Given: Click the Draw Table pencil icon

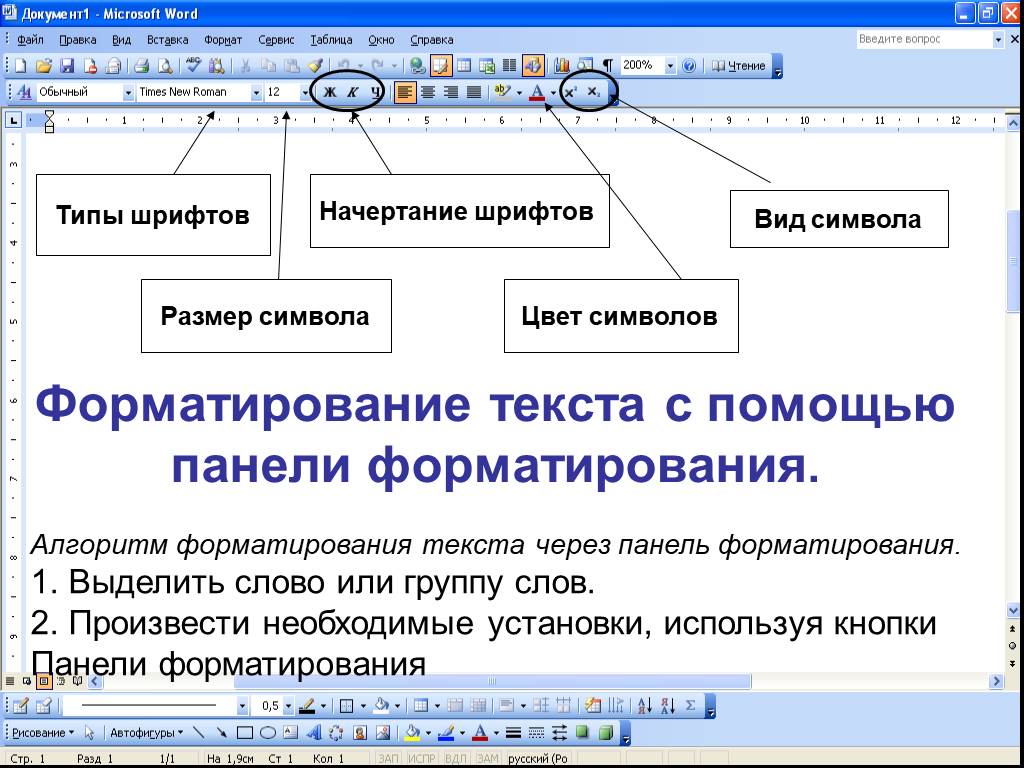Looking at the screenshot, I should [x=20, y=705].
